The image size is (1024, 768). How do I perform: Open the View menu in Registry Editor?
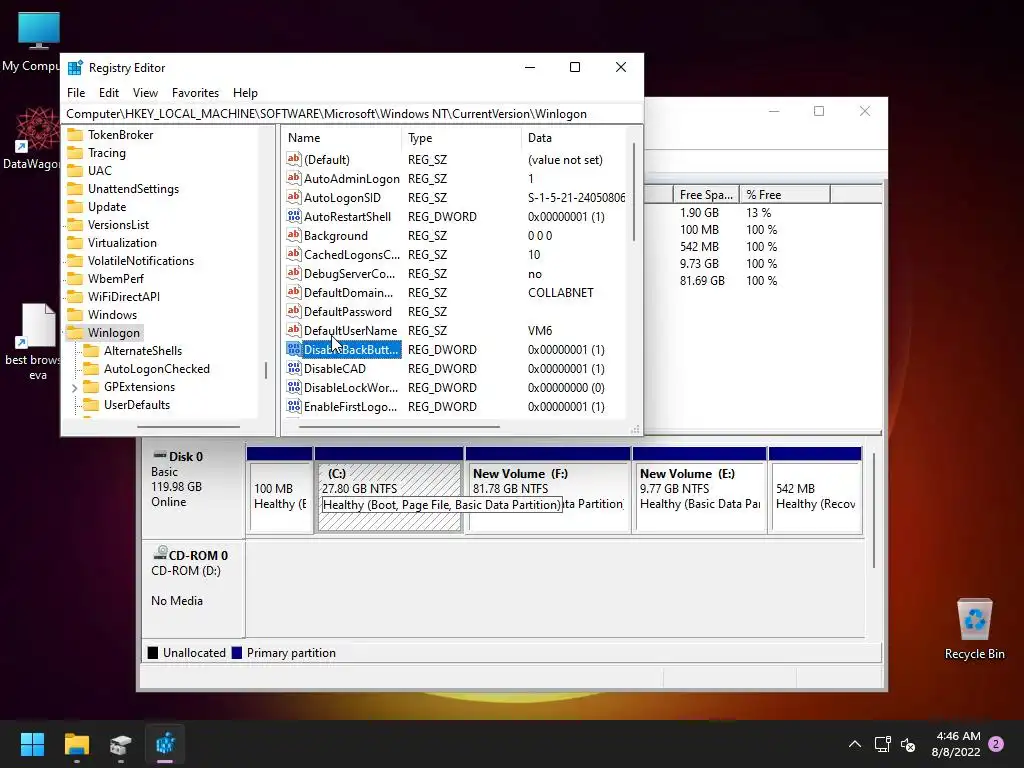tap(145, 93)
